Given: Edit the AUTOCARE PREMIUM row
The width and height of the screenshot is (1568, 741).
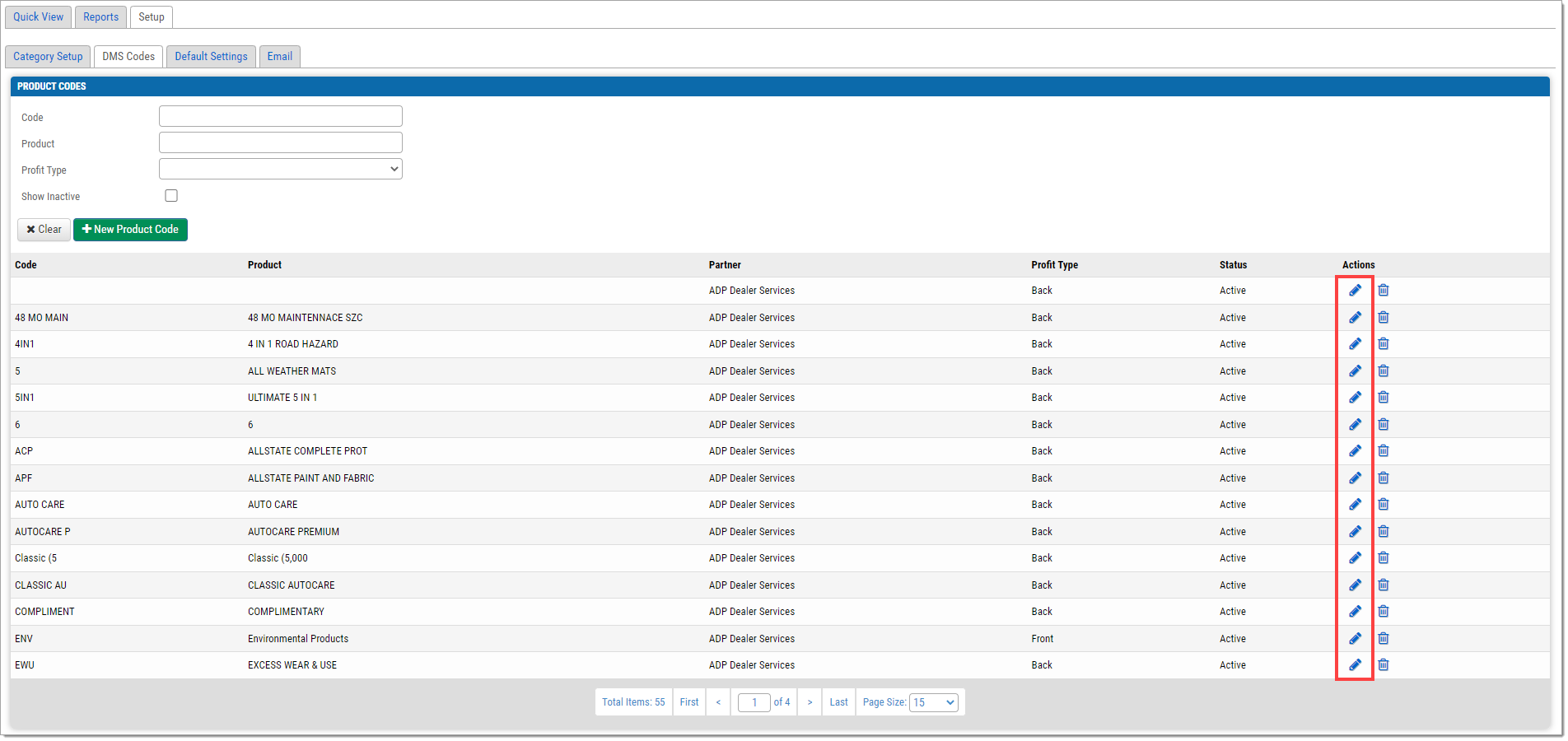Looking at the screenshot, I should (1355, 531).
